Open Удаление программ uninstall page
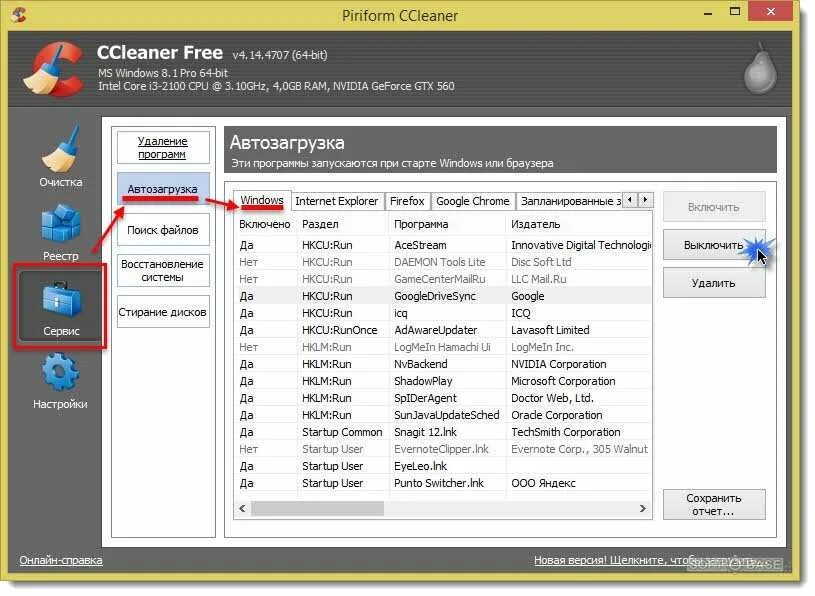This screenshot has width=815, height=596. (x=163, y=148)
